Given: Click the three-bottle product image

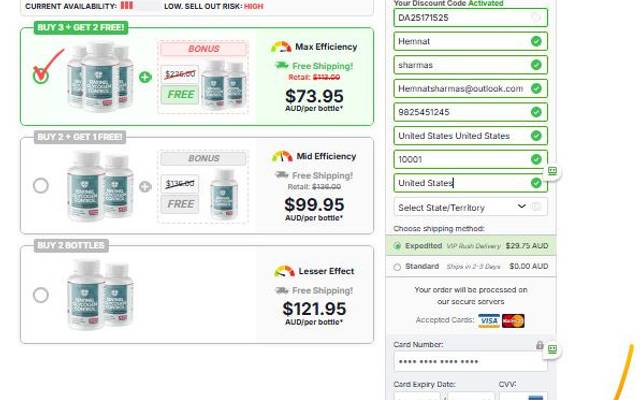Looking at the screenshot, I should click(x=100, y=76).
